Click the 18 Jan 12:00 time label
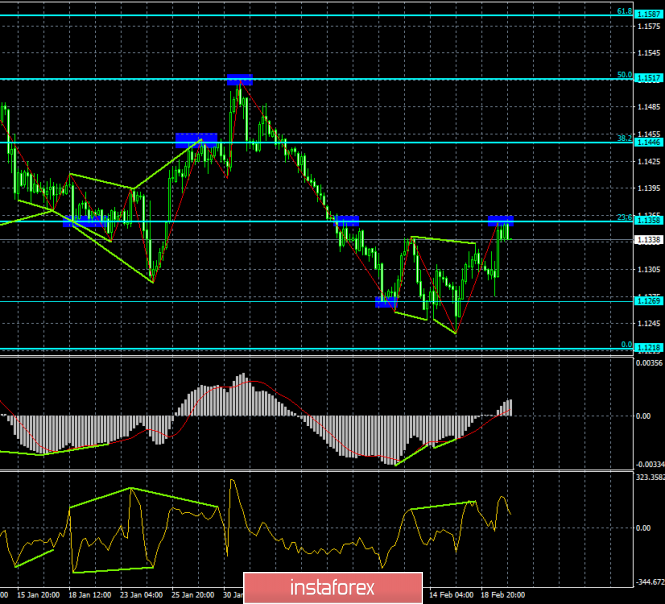The height and width of the screenshot is (604, 665). click(90, 595)
